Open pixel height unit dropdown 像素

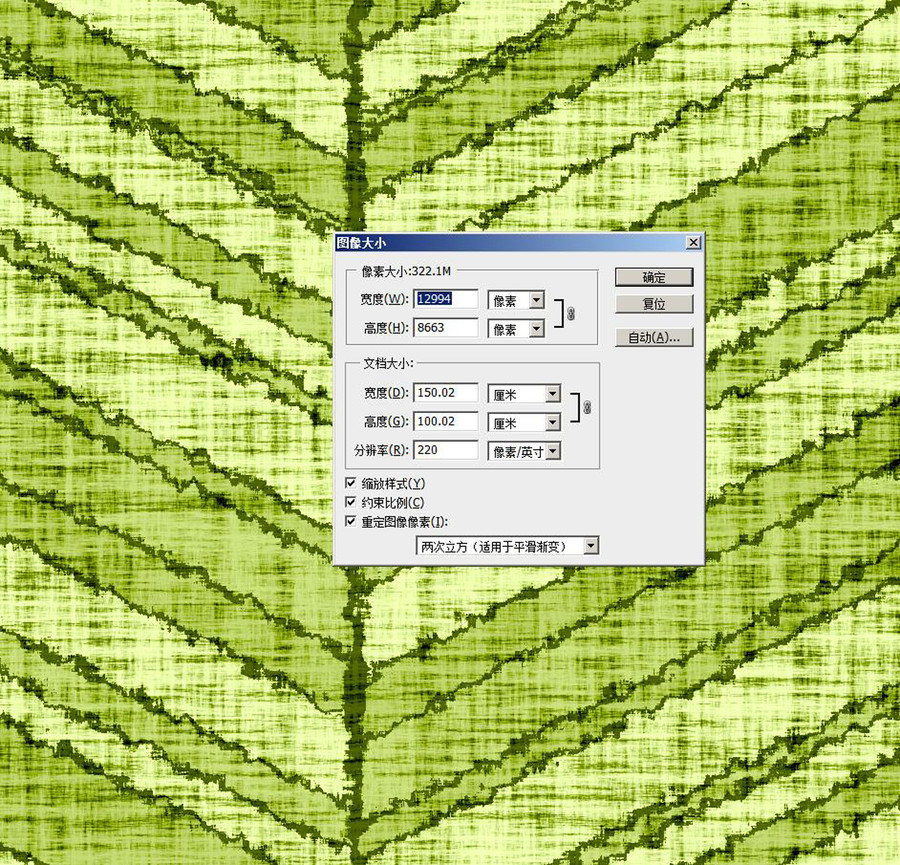pyautogui.click(x=515, y=329)
